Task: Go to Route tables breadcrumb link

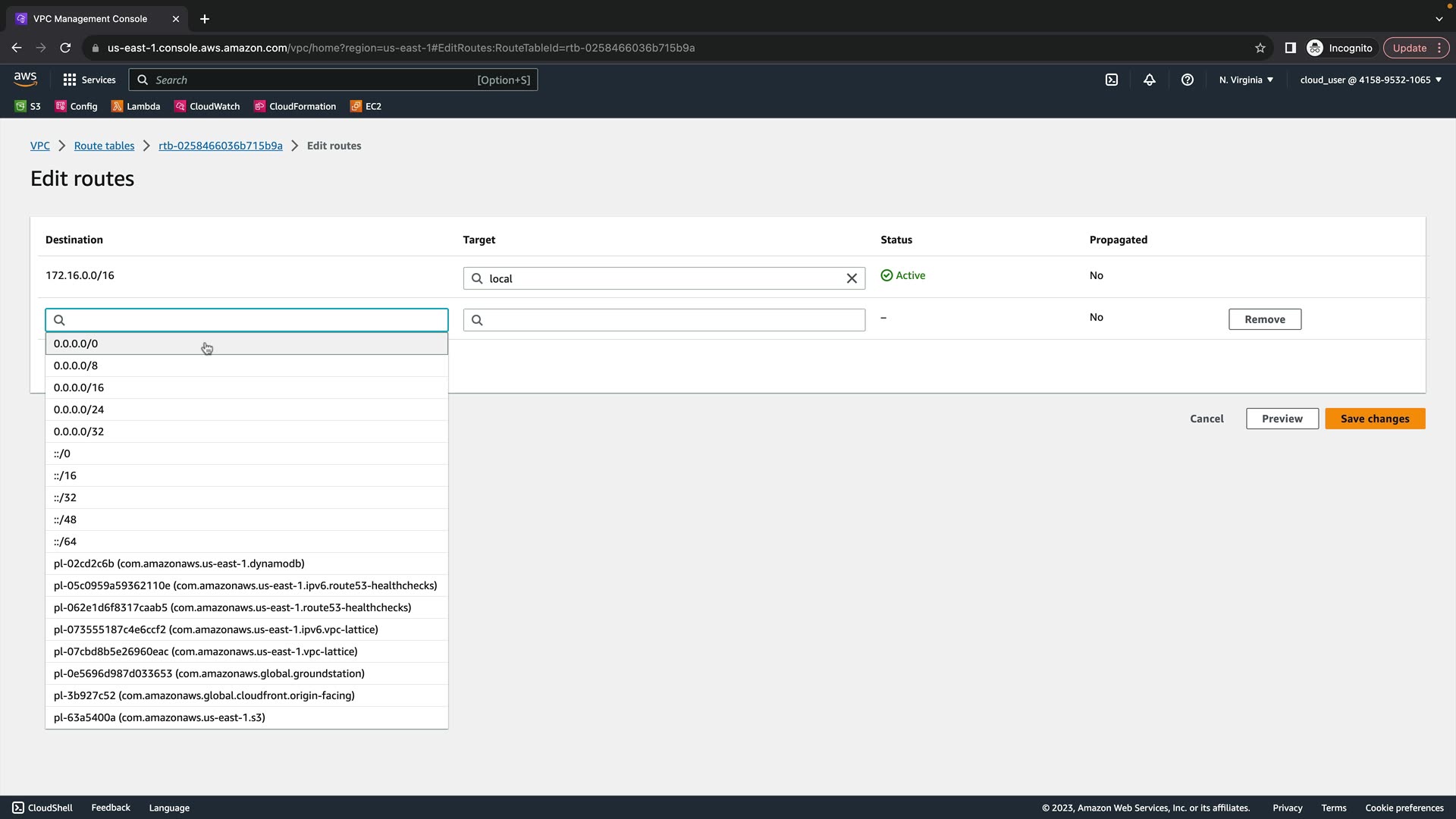Action: (x=104, y=146)
